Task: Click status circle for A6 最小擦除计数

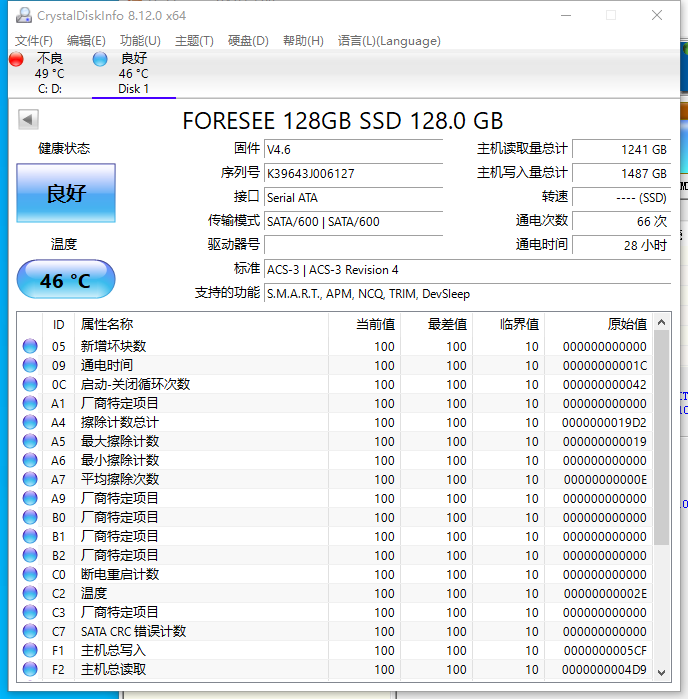Action: [x=30, y=460]
